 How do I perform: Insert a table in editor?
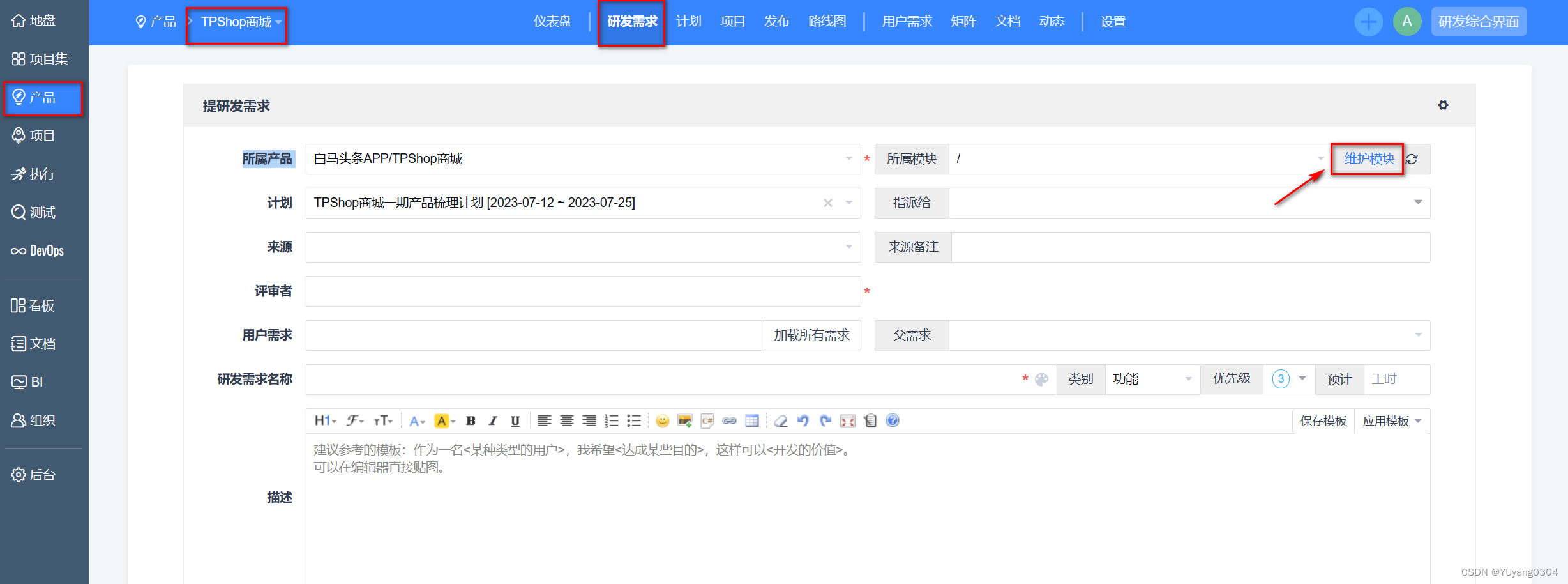click(752, 420)
